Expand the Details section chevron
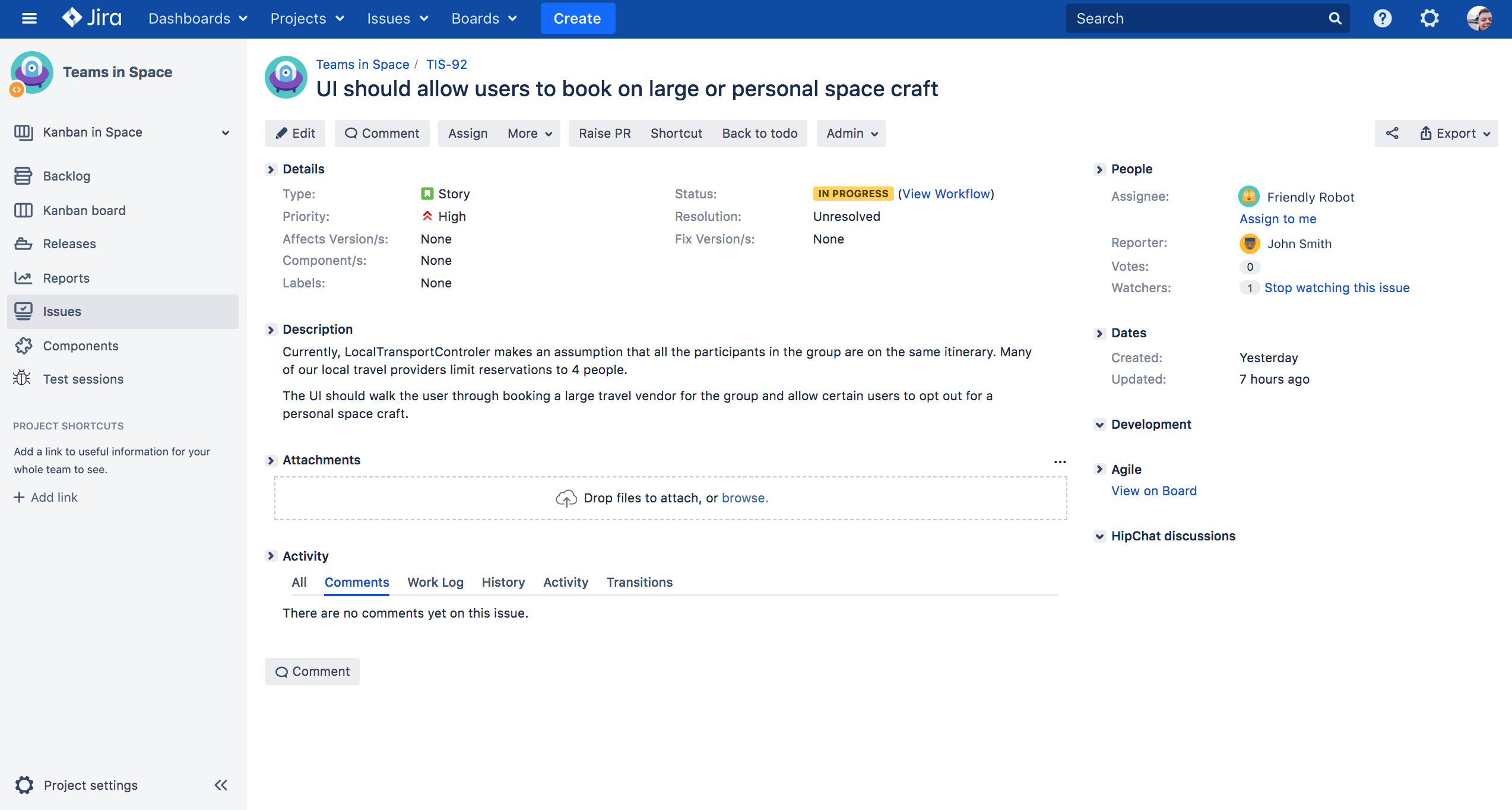This screenshot has width=1512, height=810. 271,169
